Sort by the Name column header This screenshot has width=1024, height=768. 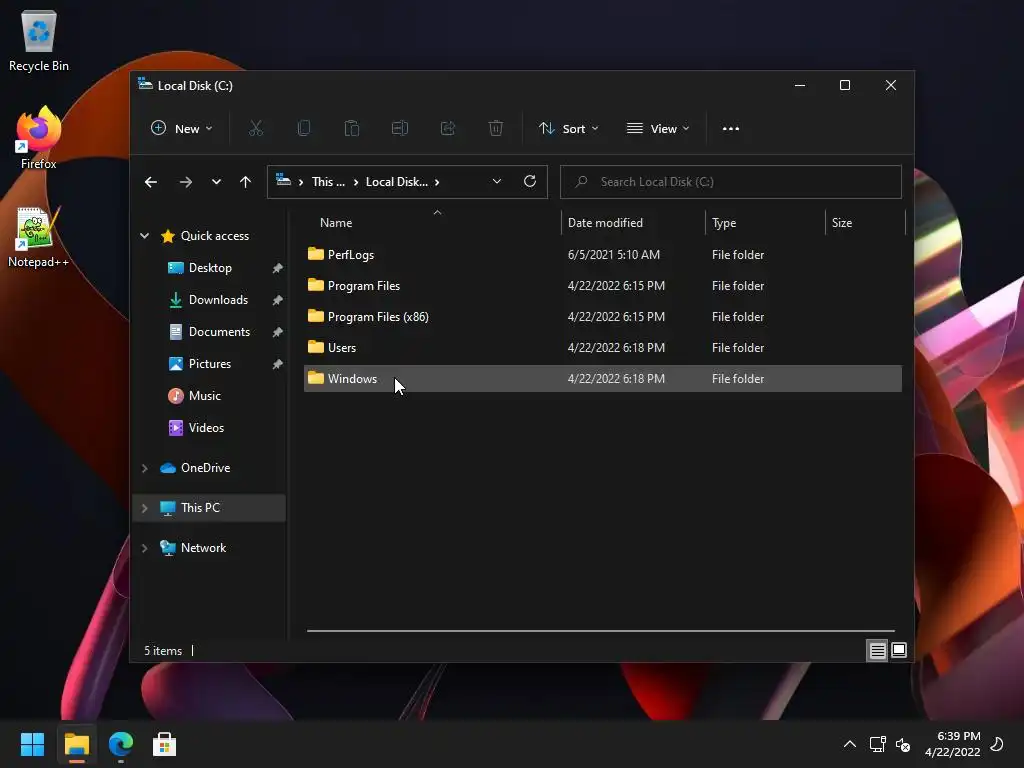click(336, 223)
